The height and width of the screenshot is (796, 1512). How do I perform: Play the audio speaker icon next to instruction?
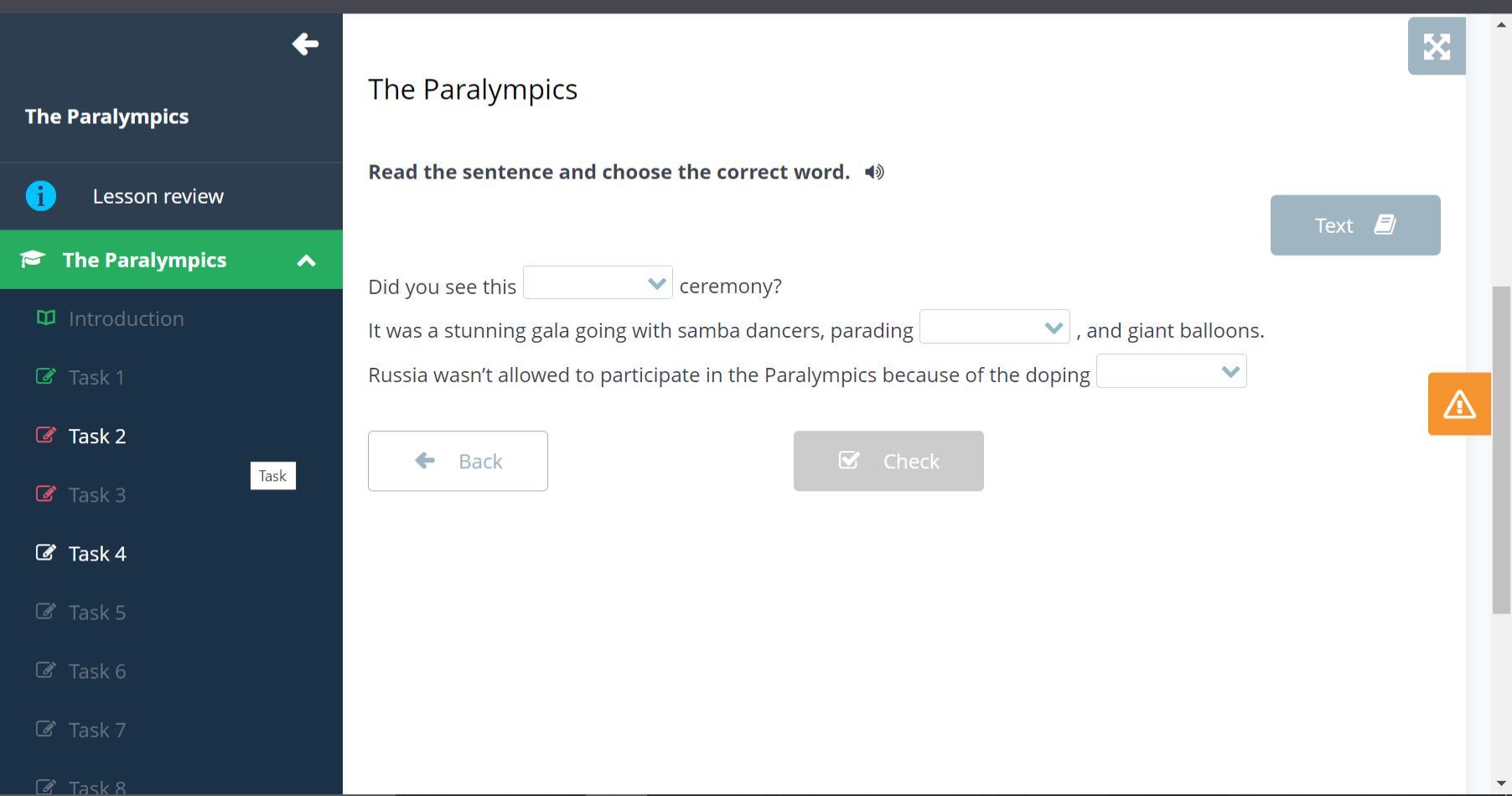tap(874, 172)
